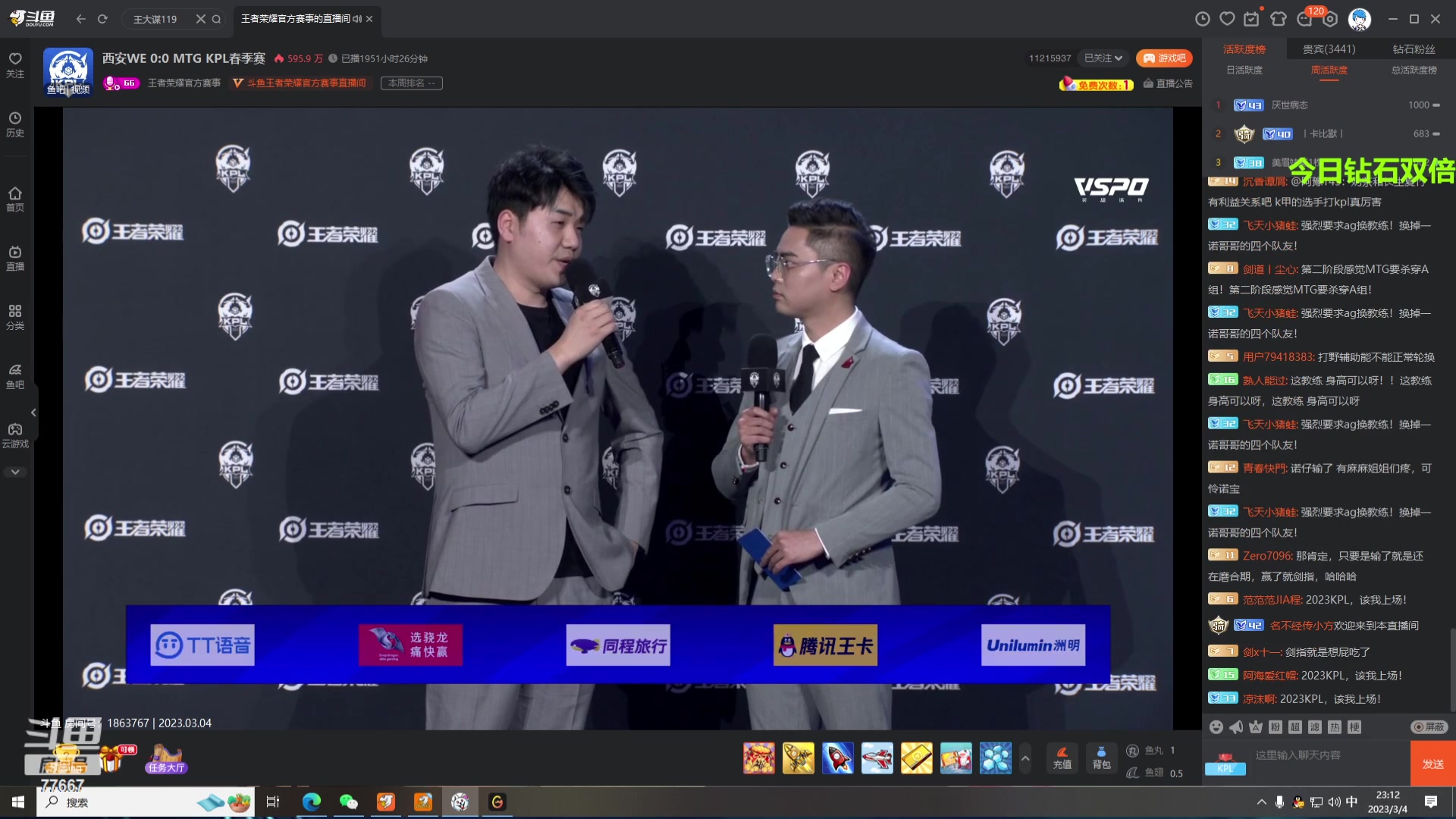Open WeChat from the taskbar

coord(348,802)
